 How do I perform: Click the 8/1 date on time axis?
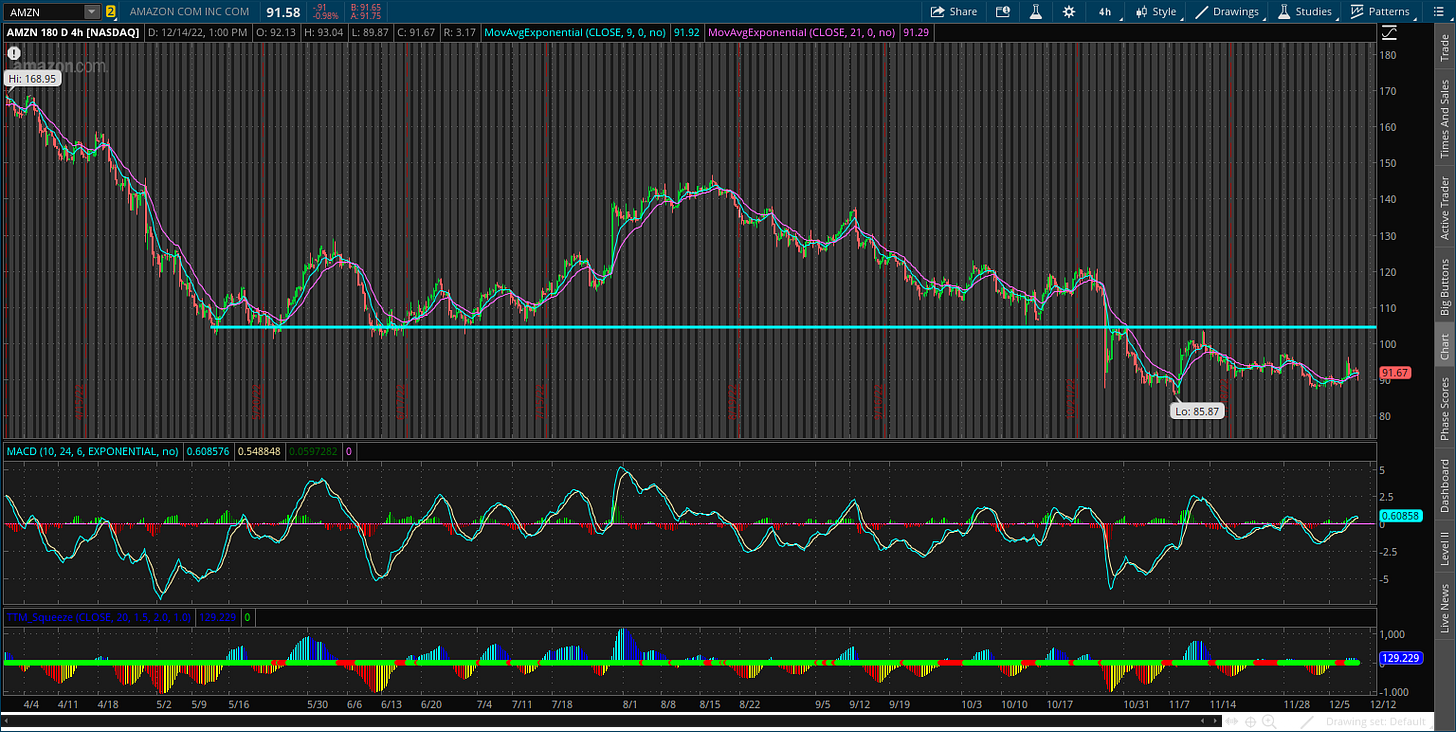630,703
